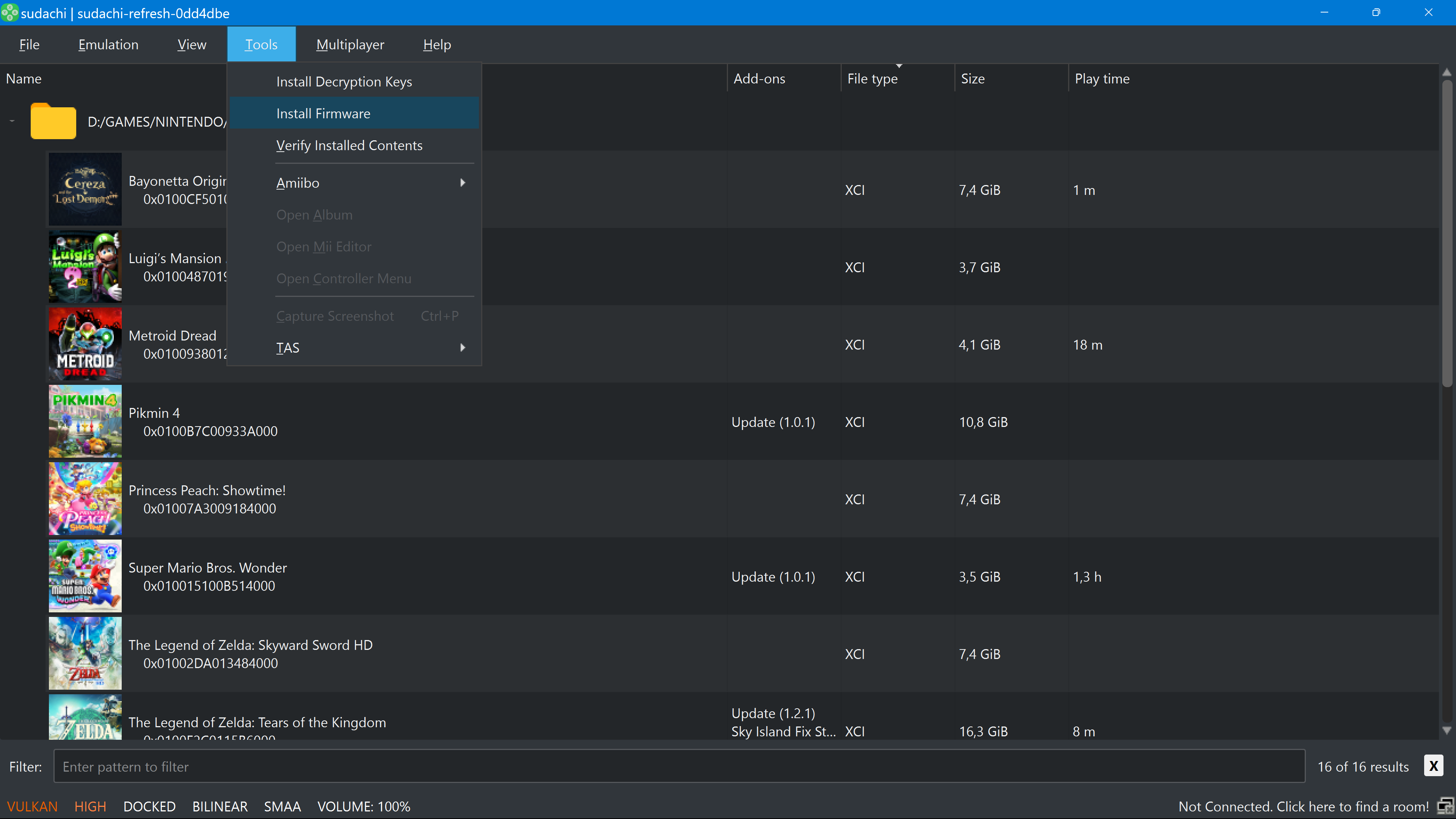Click the filter pattern input field
This screenshot has height=819, width=1456.
(x=678, y=766)
